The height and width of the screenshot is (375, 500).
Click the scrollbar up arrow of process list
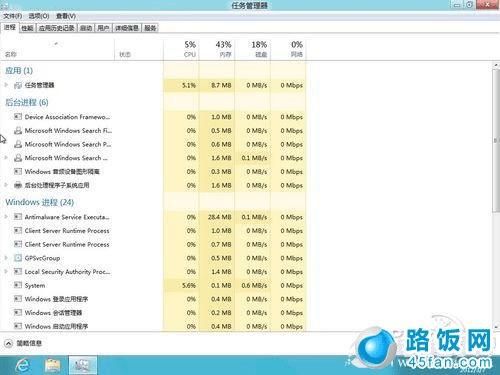point(496,65)
